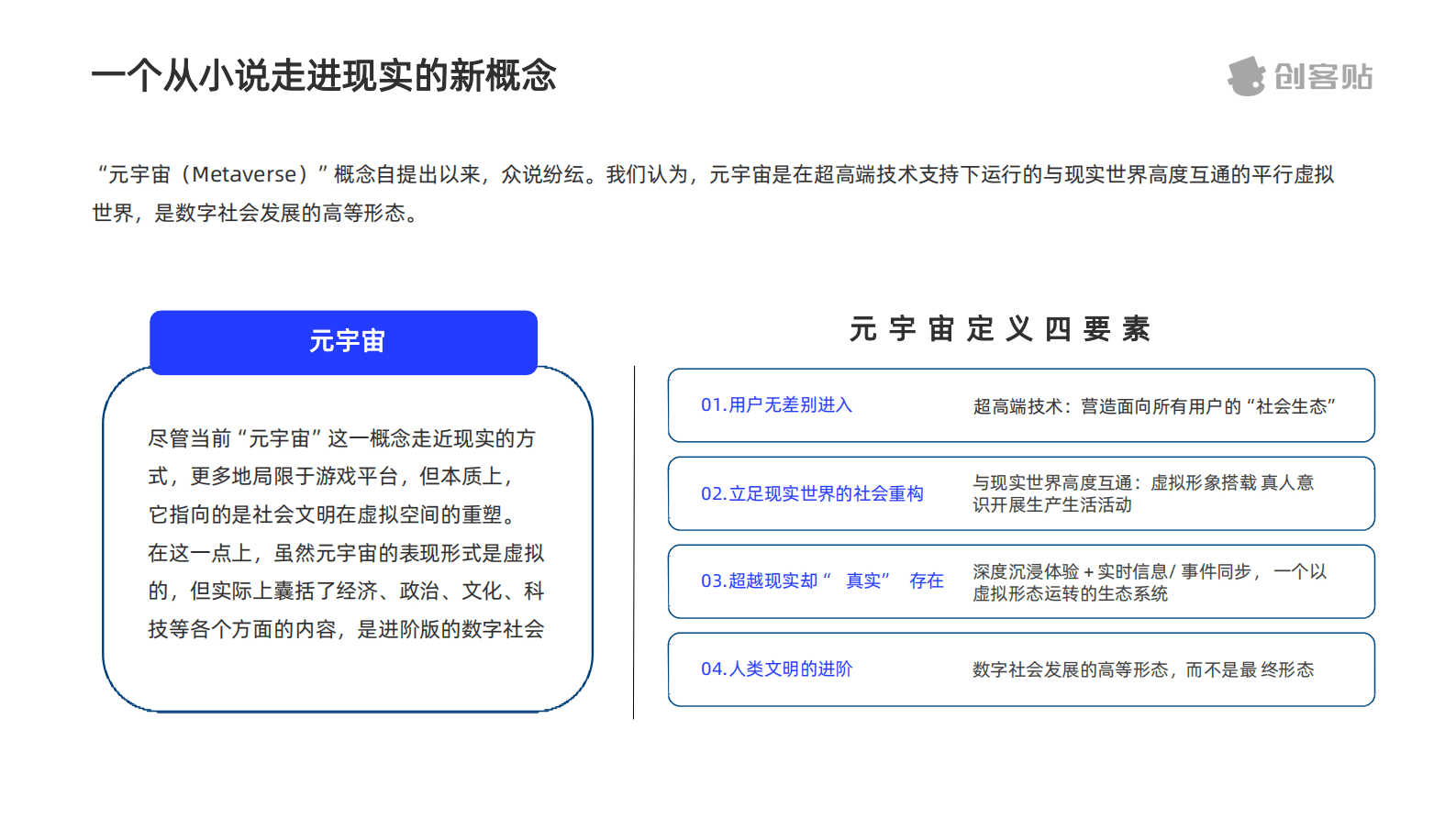The height and width of the screenshot is (818, 1456).
Task: Click the description starting 与现实世界高度互通
Action: 1142,493
